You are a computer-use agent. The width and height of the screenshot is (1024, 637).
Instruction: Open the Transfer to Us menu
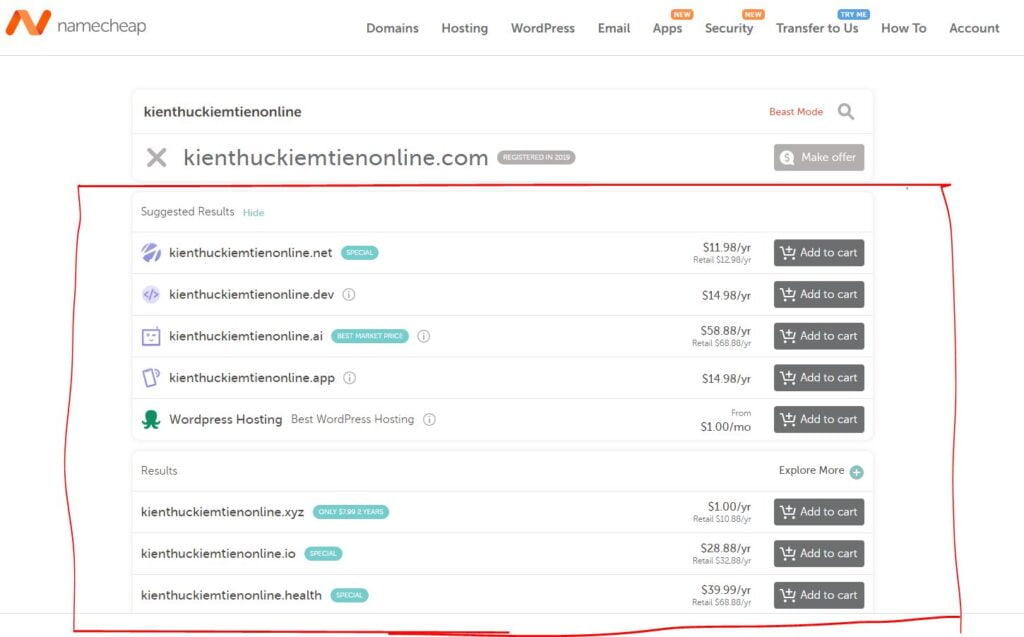pyautogui.click(x=817, y=28)
